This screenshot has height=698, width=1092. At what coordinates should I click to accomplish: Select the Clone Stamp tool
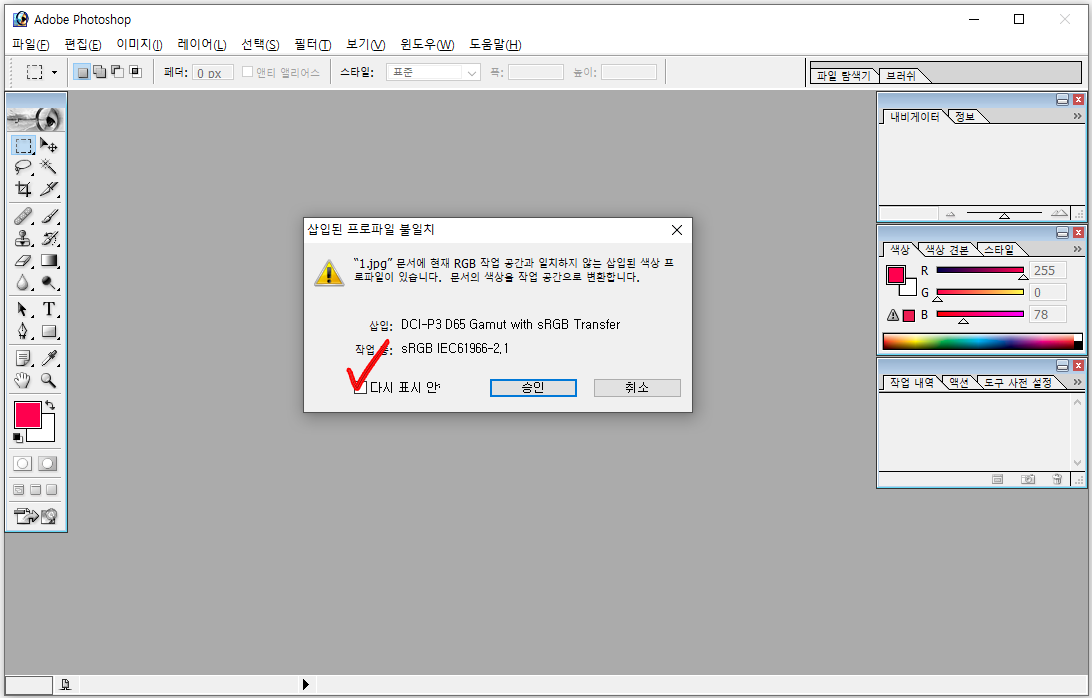23,238
